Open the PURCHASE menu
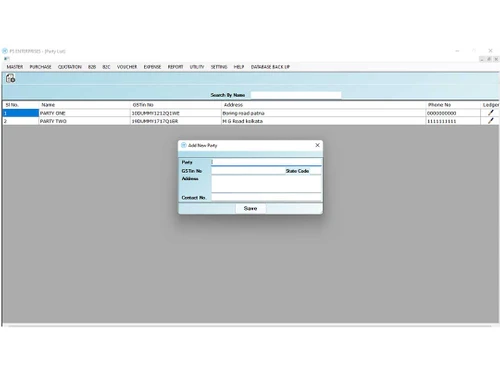 [40, 67]
